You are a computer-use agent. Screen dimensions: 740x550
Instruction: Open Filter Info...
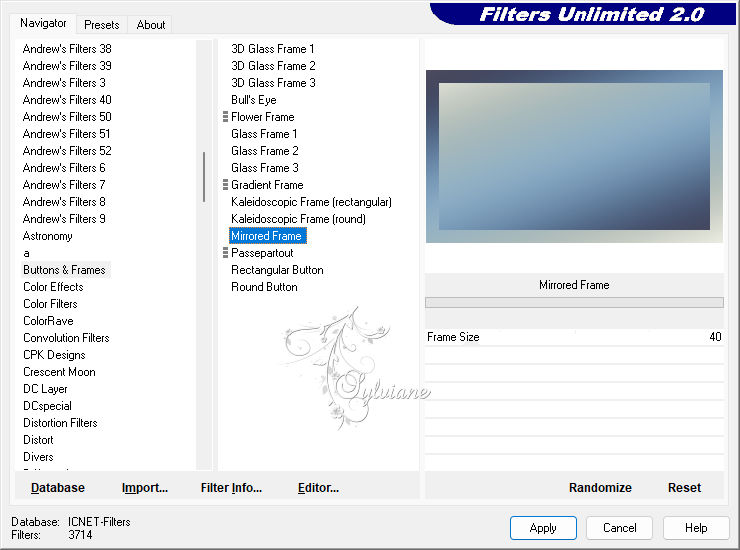(231, 488)
